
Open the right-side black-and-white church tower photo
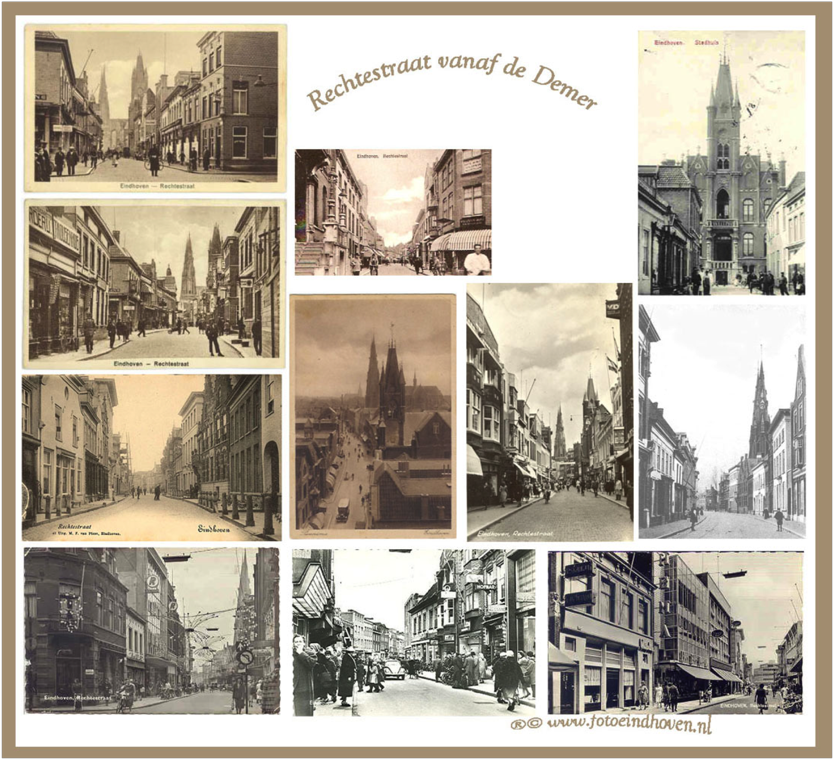tap(721, 421)
